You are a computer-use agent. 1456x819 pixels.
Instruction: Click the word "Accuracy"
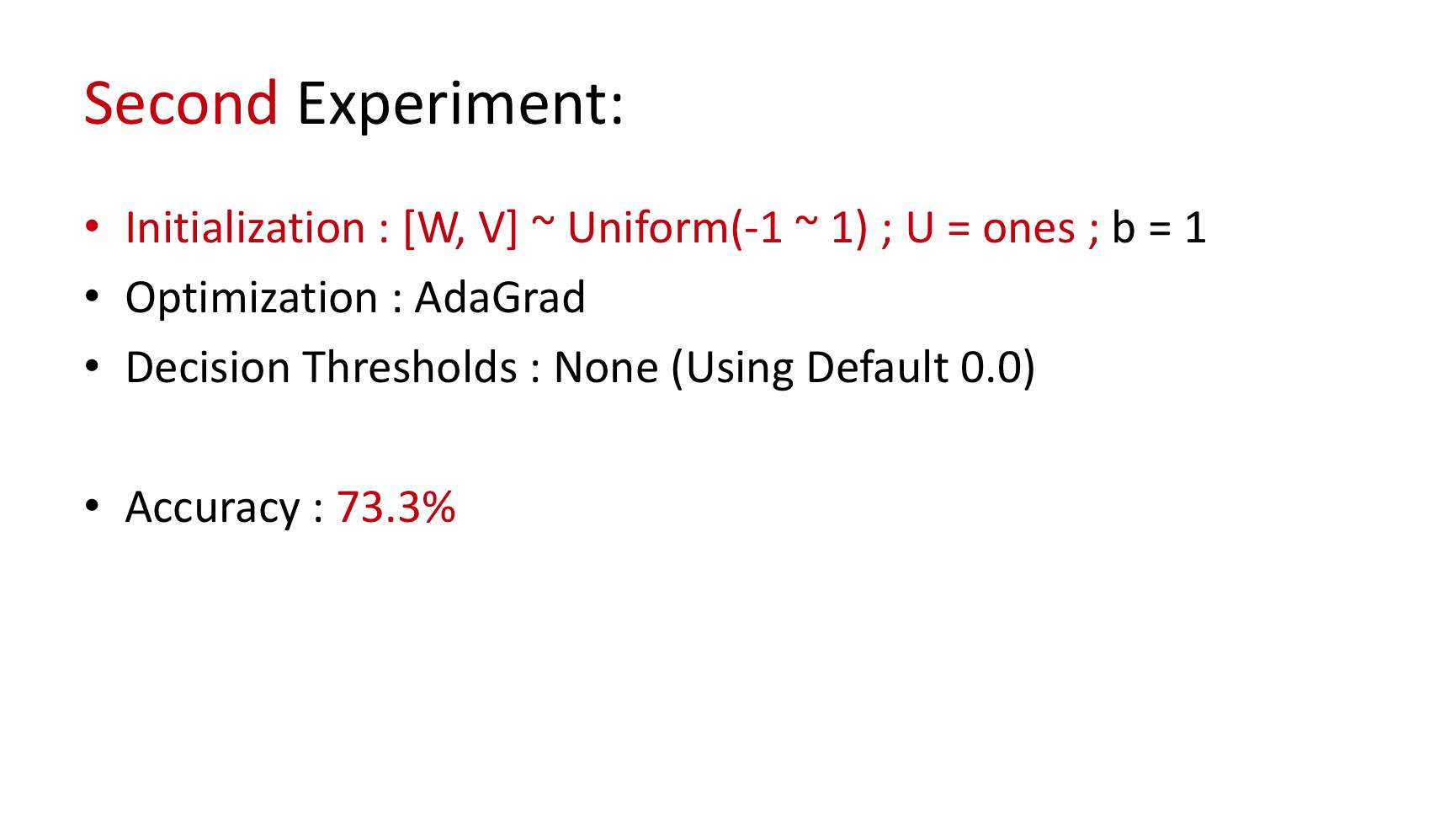click(x=212, y=508)
